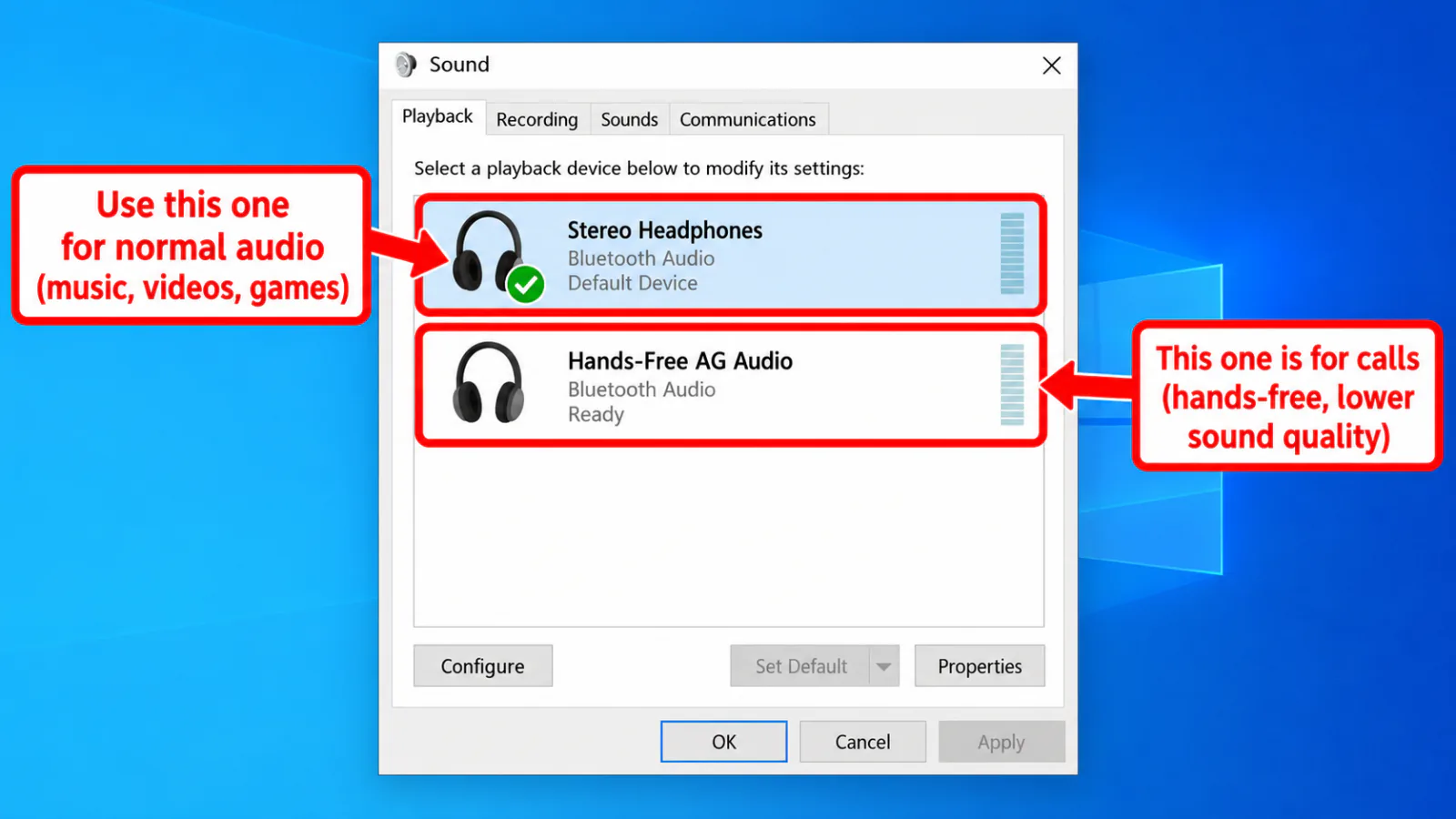
Task: Click the Set Default button
Action: 801,666
